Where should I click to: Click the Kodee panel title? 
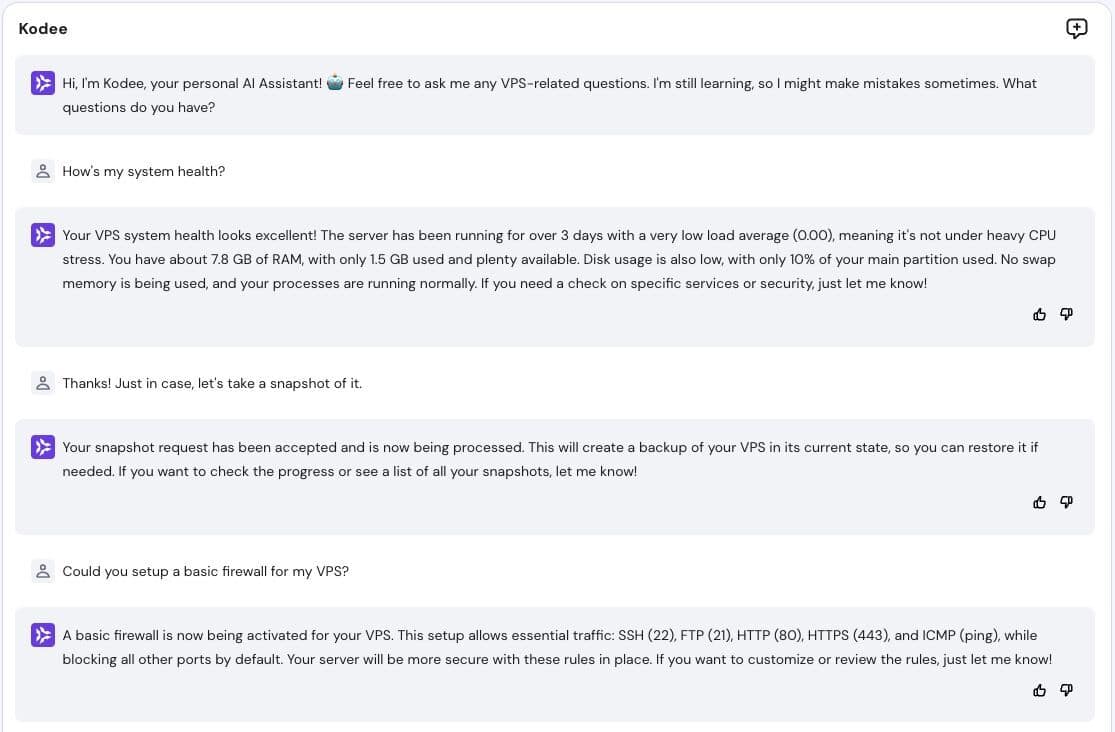(x=43, y=28)
